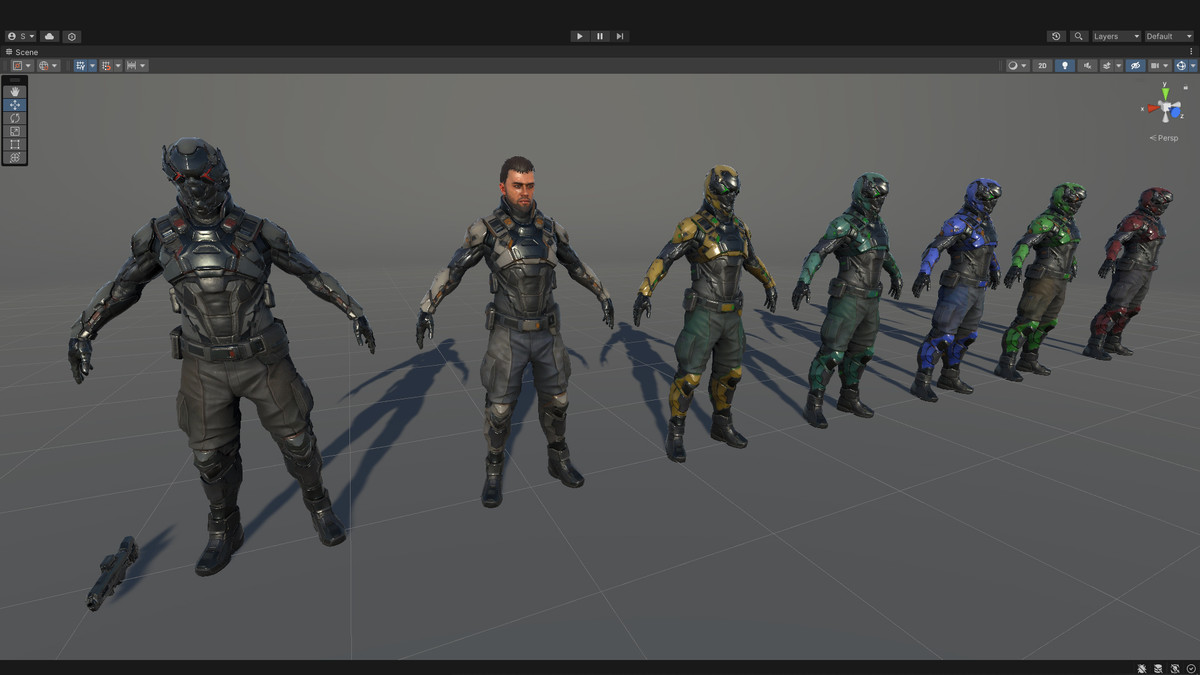Toggle 2D view mode
1200x675 pixels.
[1042, 65]
